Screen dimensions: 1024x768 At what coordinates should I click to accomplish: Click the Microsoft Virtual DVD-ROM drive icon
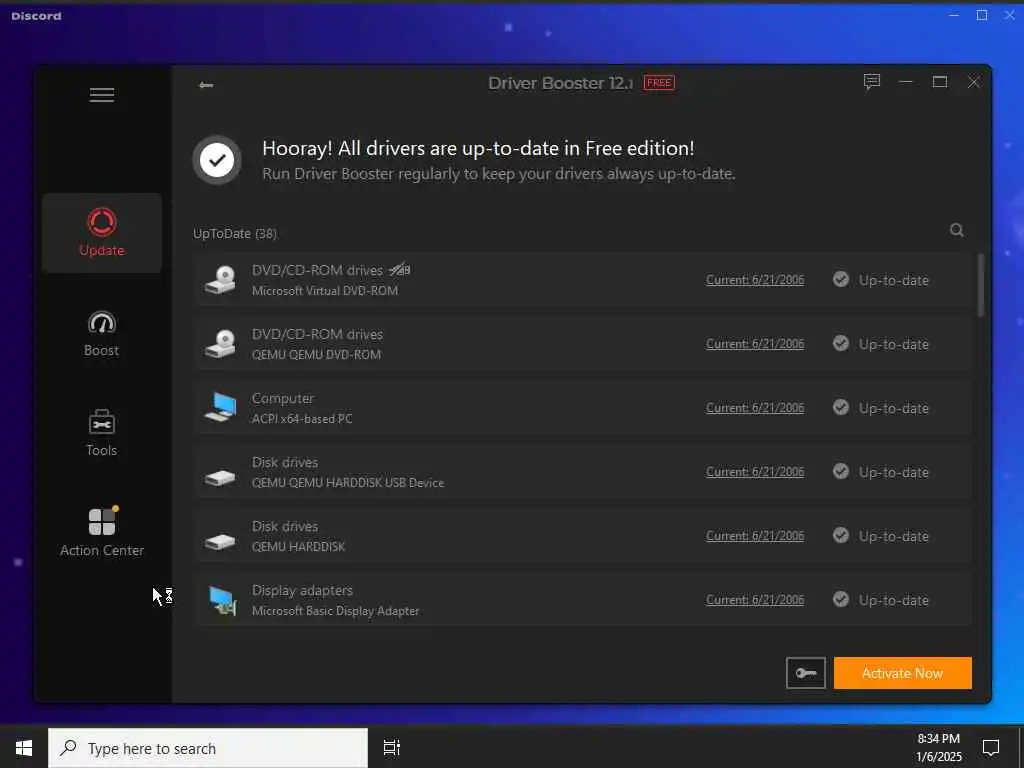tap(220, 280)
